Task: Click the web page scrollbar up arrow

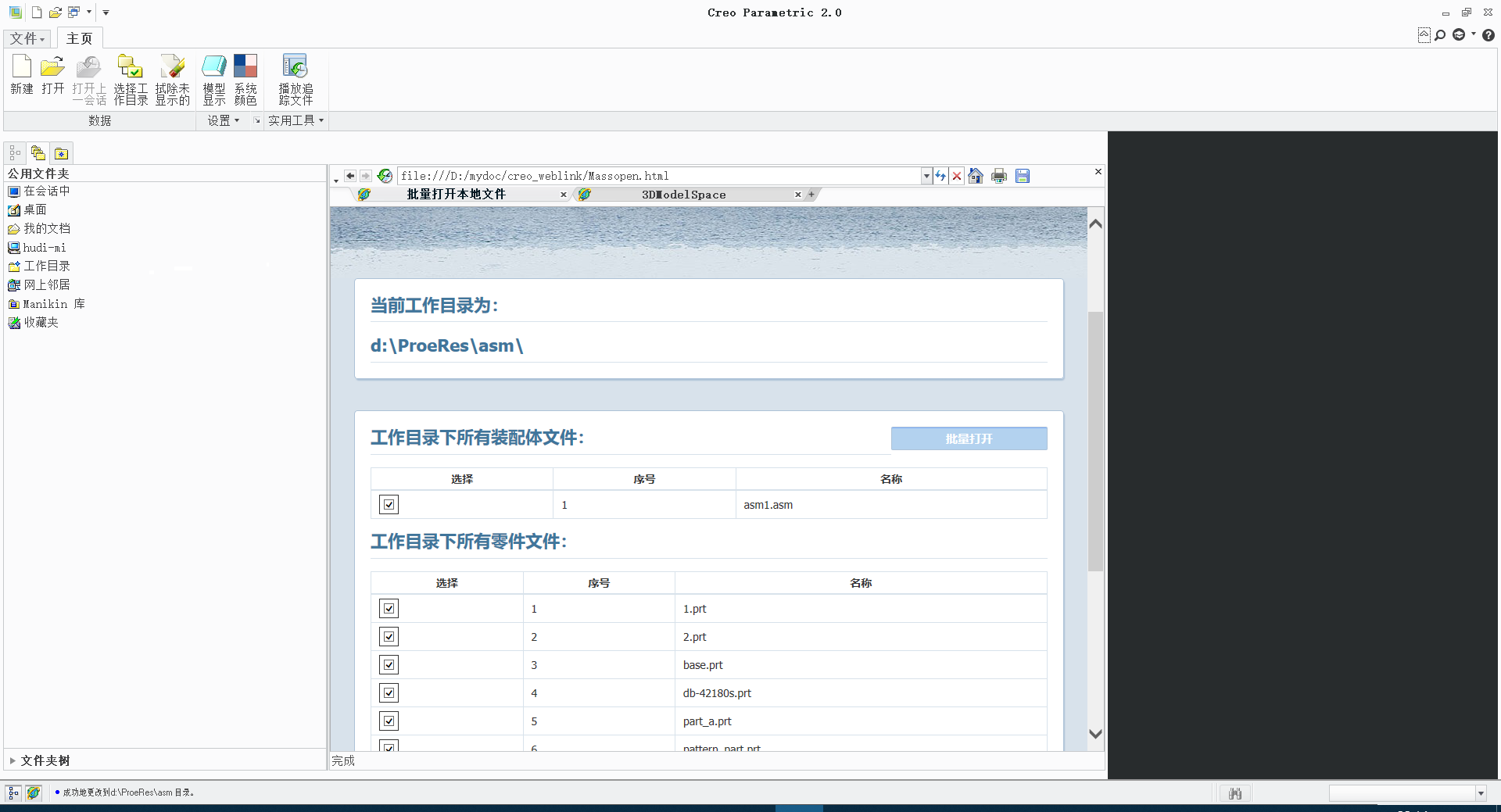Action: 1095,224
